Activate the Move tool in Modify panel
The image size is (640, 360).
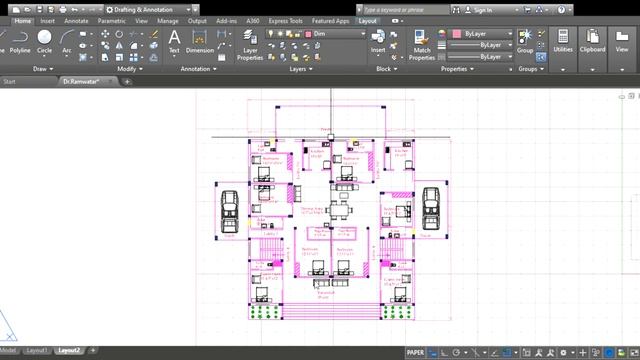[x=105, y=34]
